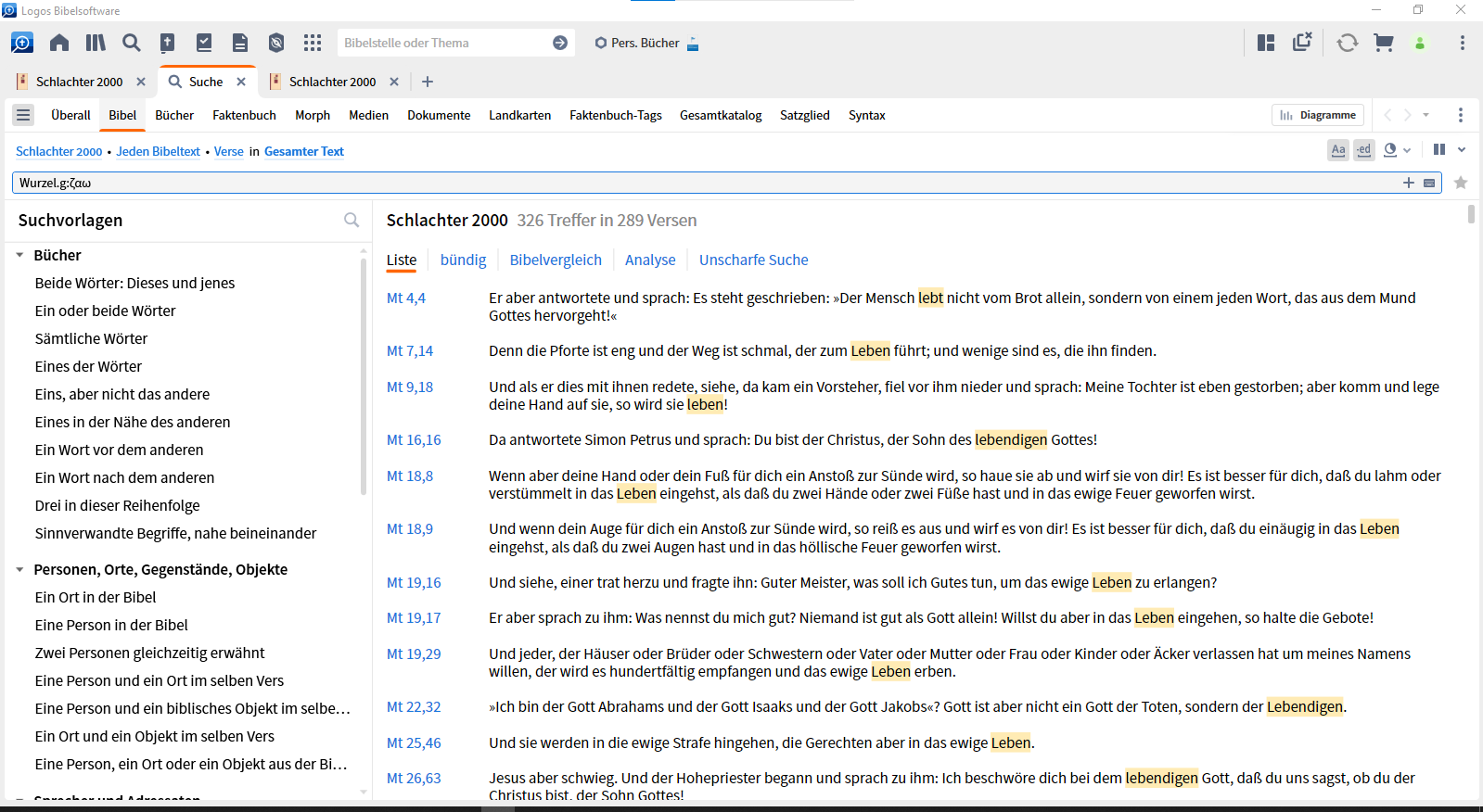
Task: Click the sync refresh icon
Action: pyautogui.click(x=1348, y=43)
